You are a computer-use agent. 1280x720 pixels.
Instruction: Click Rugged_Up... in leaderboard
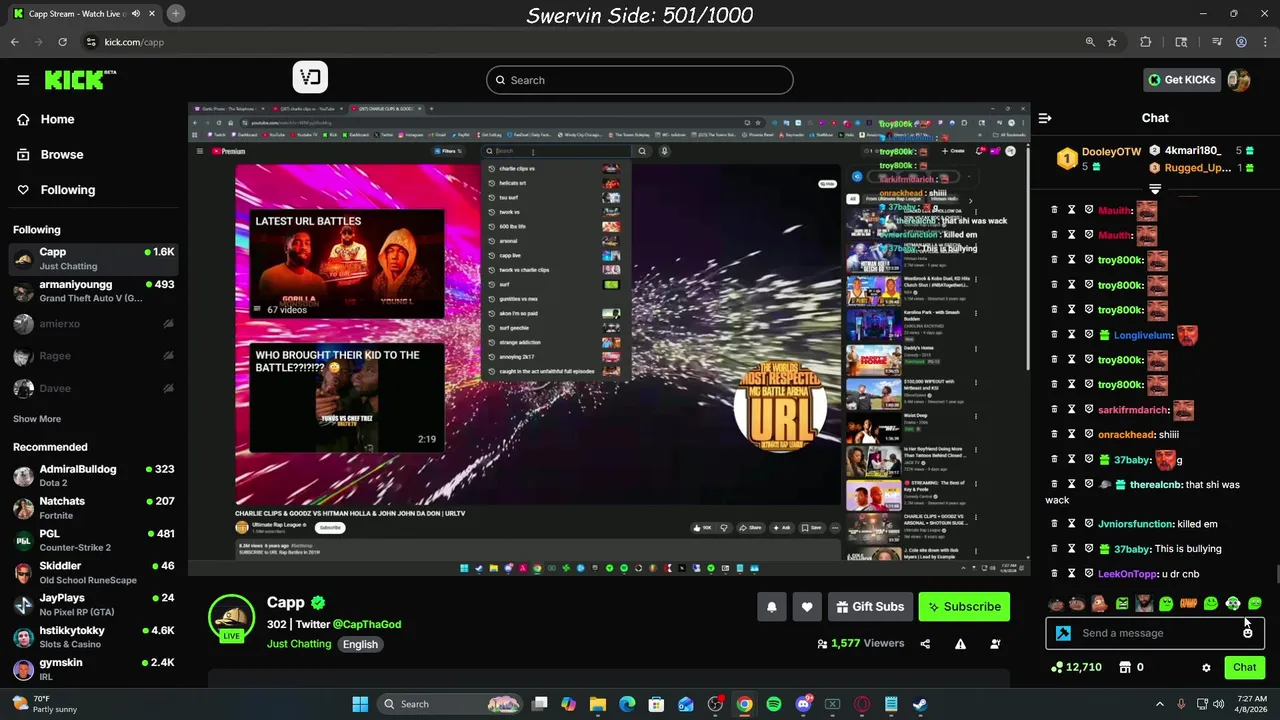click(x=1197, y=168)
